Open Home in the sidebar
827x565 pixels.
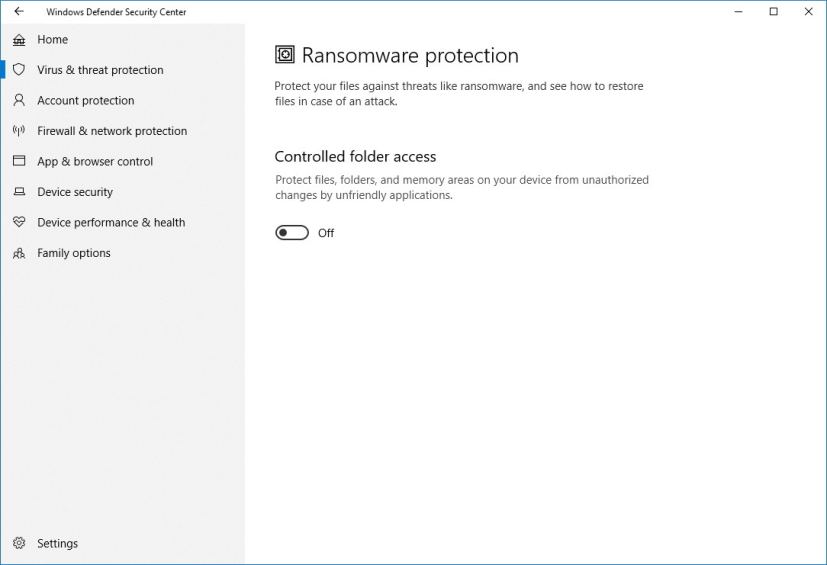pyautogui.click(x=122, y=40)
